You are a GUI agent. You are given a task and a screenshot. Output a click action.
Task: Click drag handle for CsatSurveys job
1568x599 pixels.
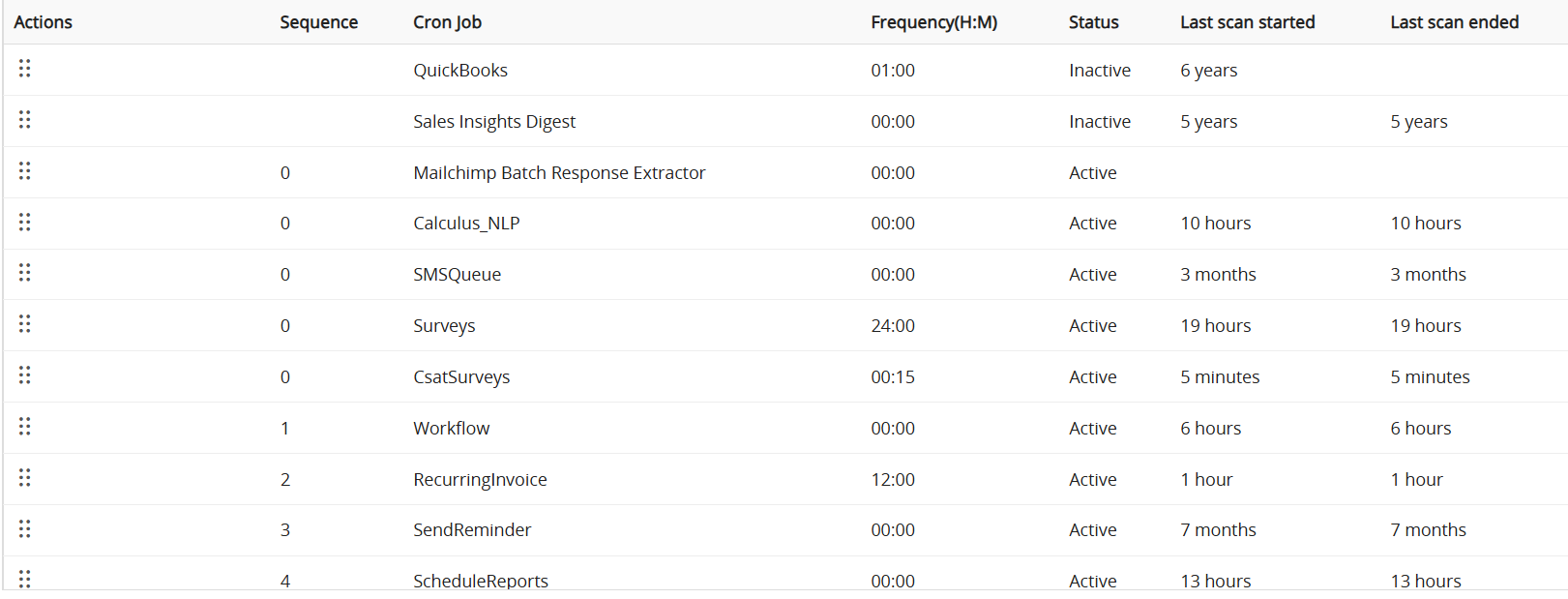[x=25, y=375]
